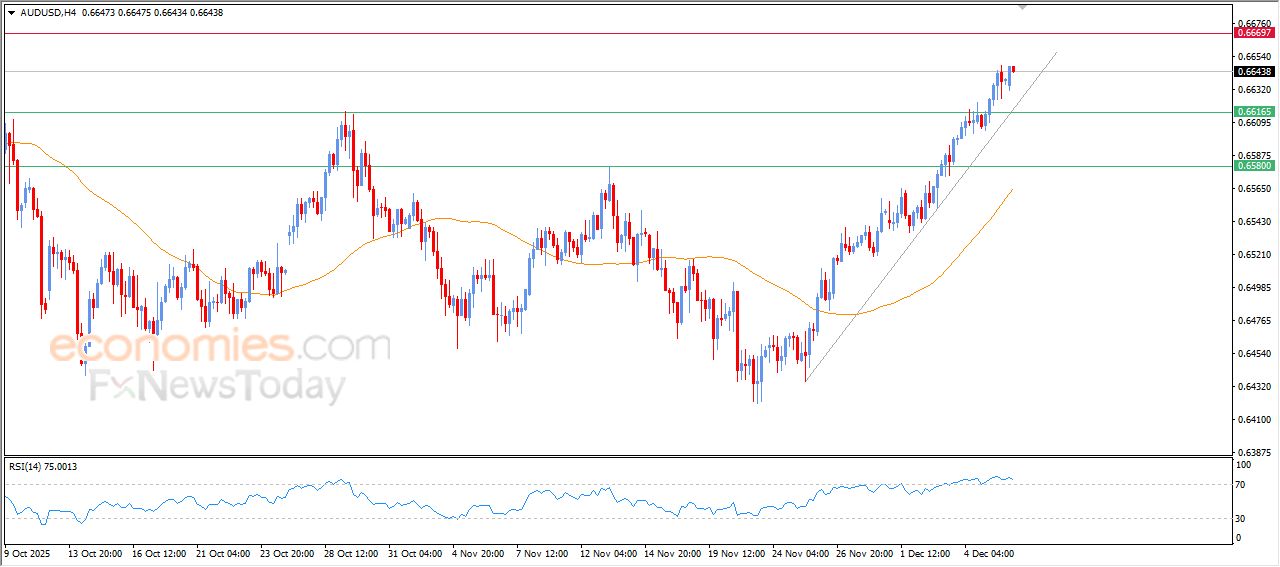Image resolution: width=1280 pixels, height=567 pixels.
Task: Select the green 0.66165 price label
Action: tap(1254, 111)
